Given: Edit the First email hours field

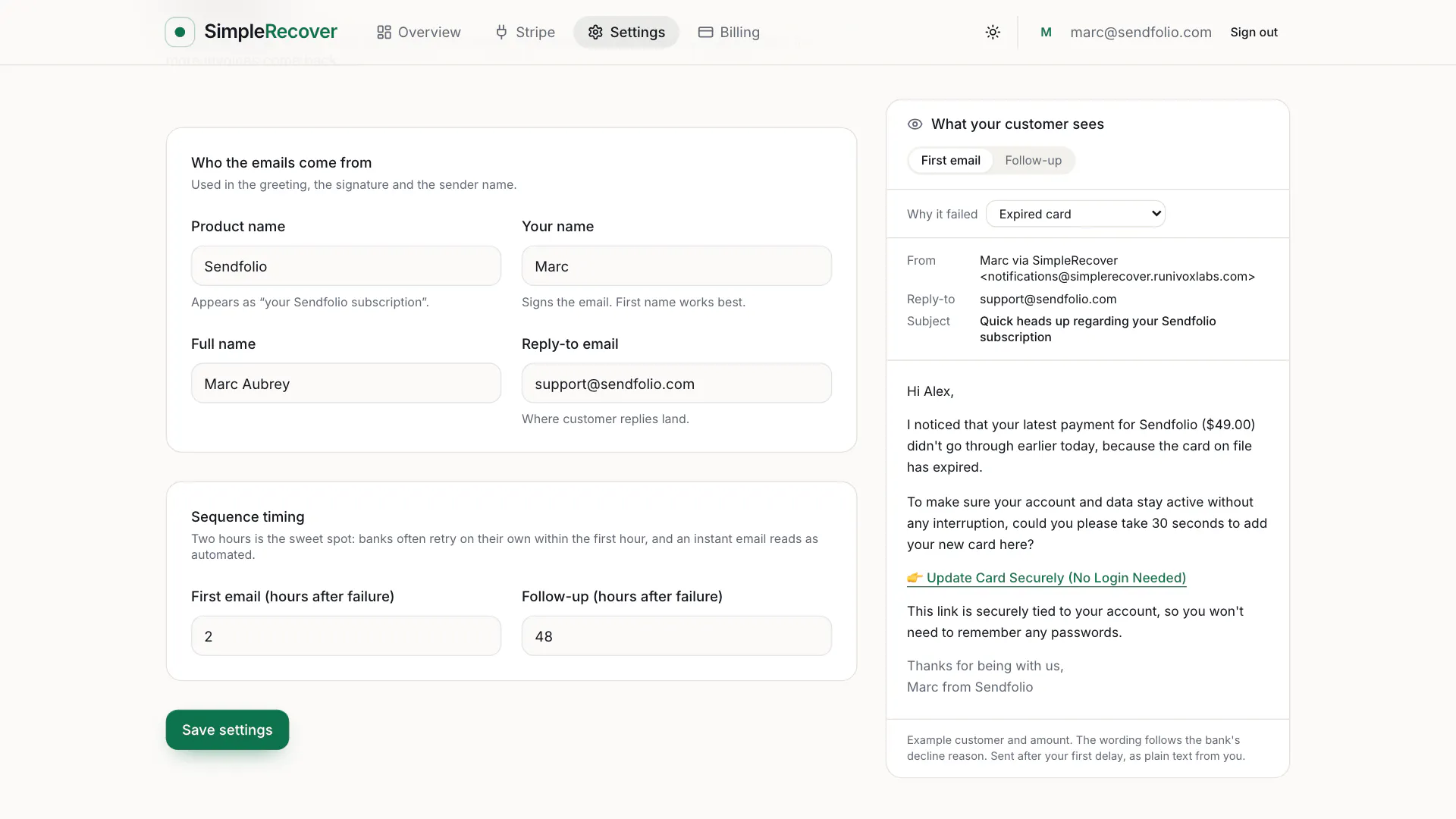Looking at the screenshot, I should click(x=346, y=636).
